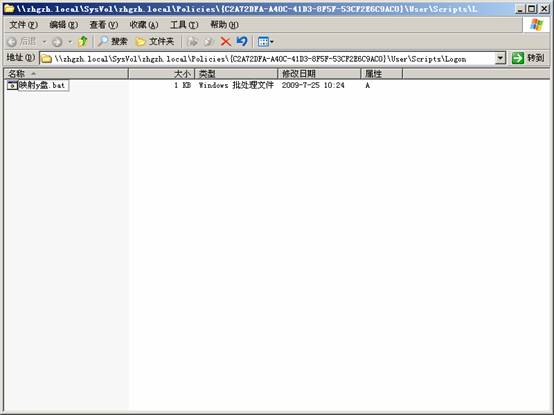
Task: Click the Up folder arrow icon
Action: click(x=83, y=42)
